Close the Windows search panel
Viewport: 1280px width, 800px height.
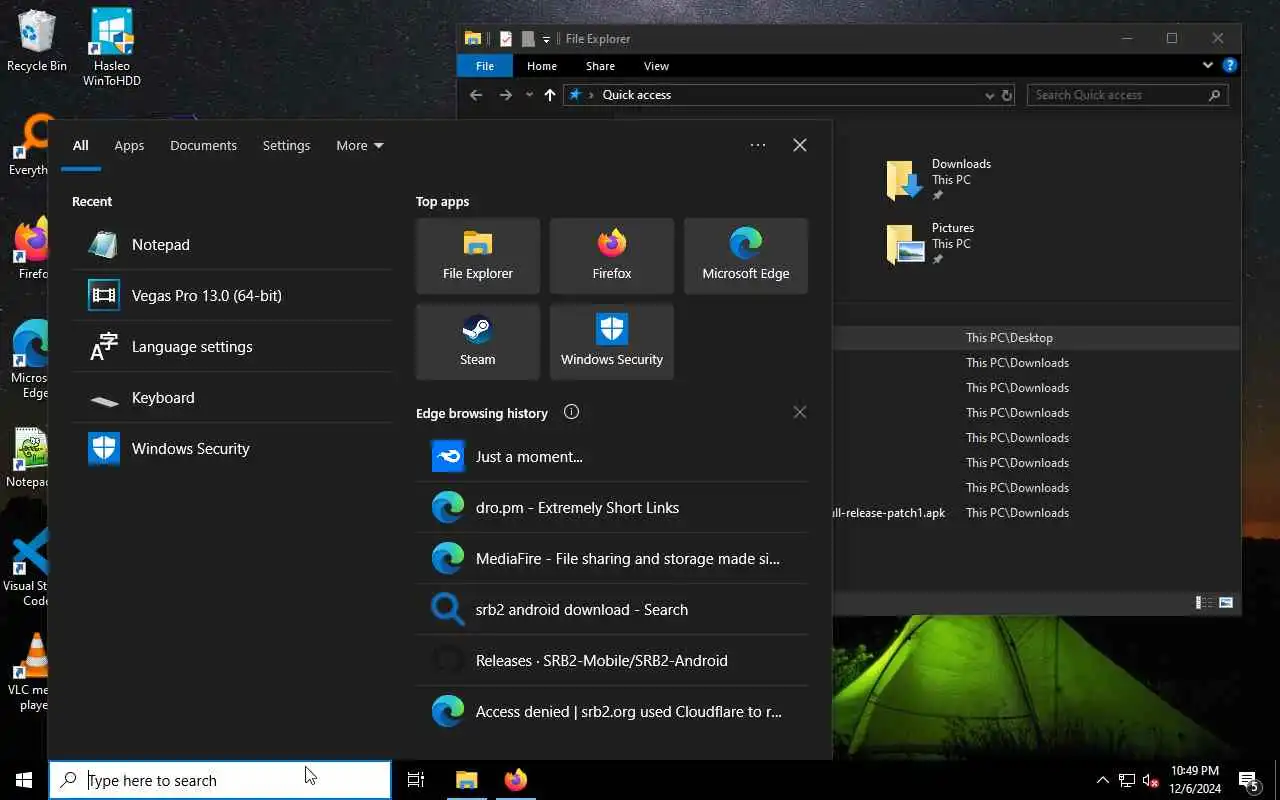click(800, 145)
